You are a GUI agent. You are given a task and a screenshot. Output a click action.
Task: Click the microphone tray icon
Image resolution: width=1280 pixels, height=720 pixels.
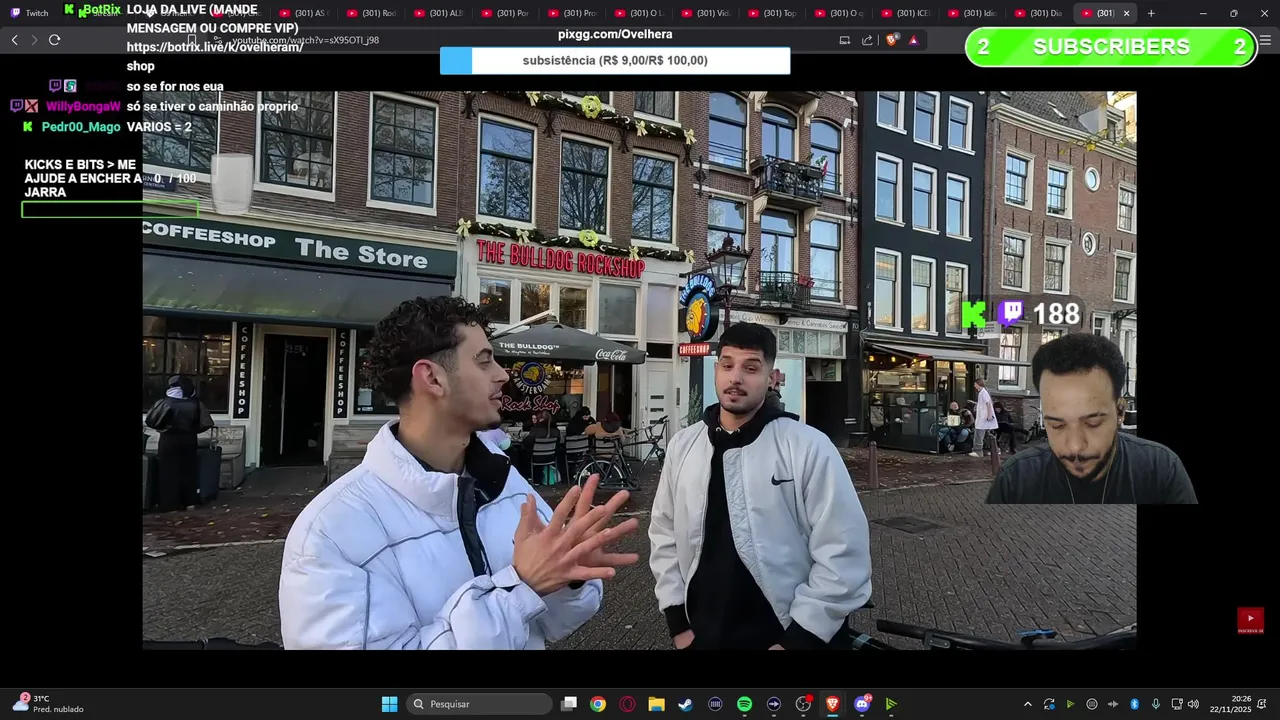click(x=1156, y=704)
